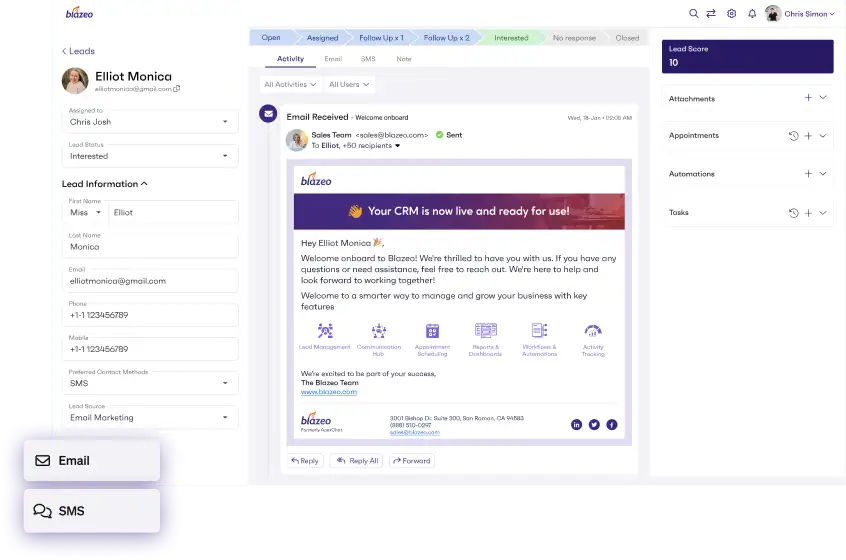
Task: Add a new automation with the plus icon
Action: point(808,174)
